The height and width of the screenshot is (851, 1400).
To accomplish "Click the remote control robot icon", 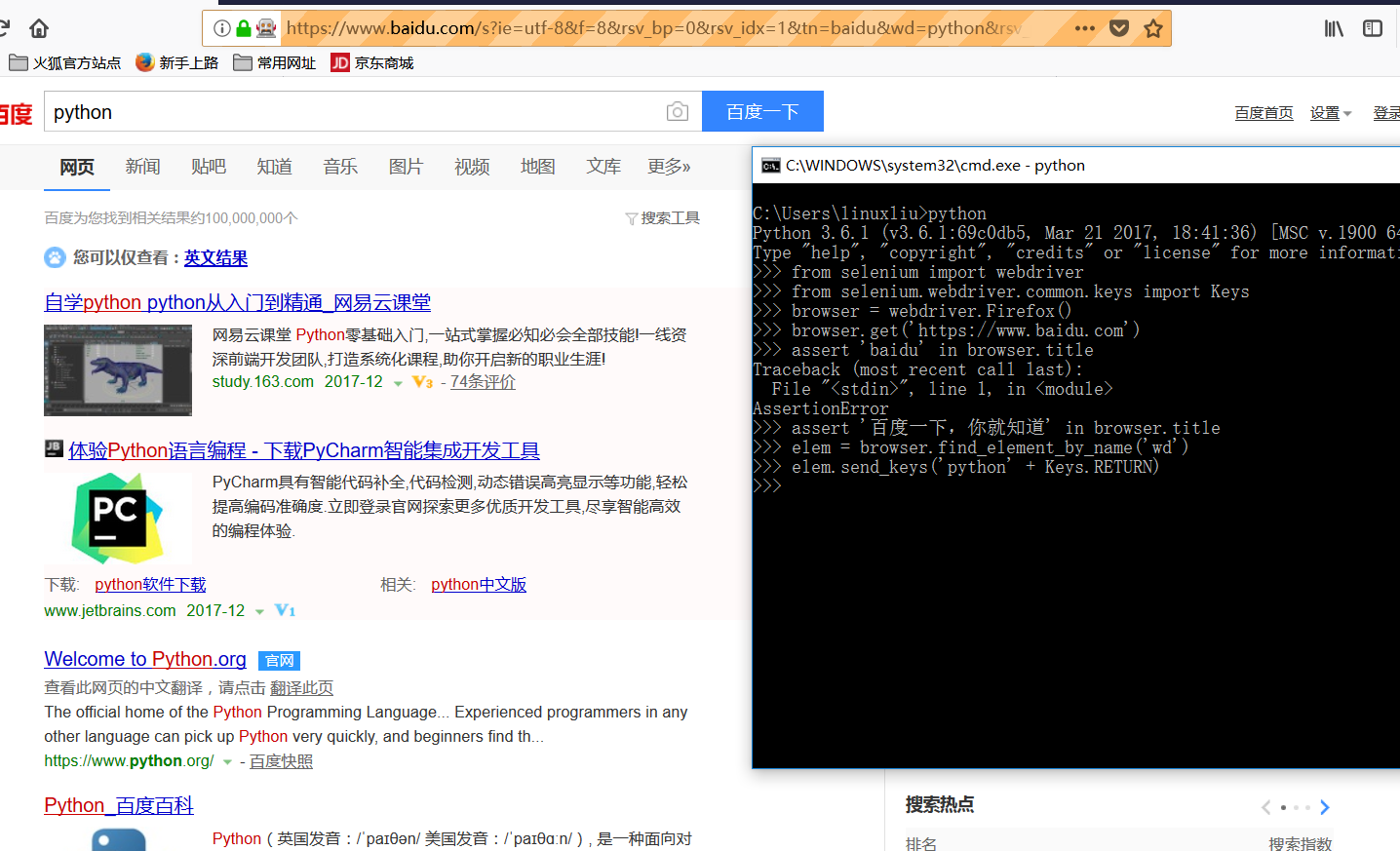I will (x=266, y=28).
